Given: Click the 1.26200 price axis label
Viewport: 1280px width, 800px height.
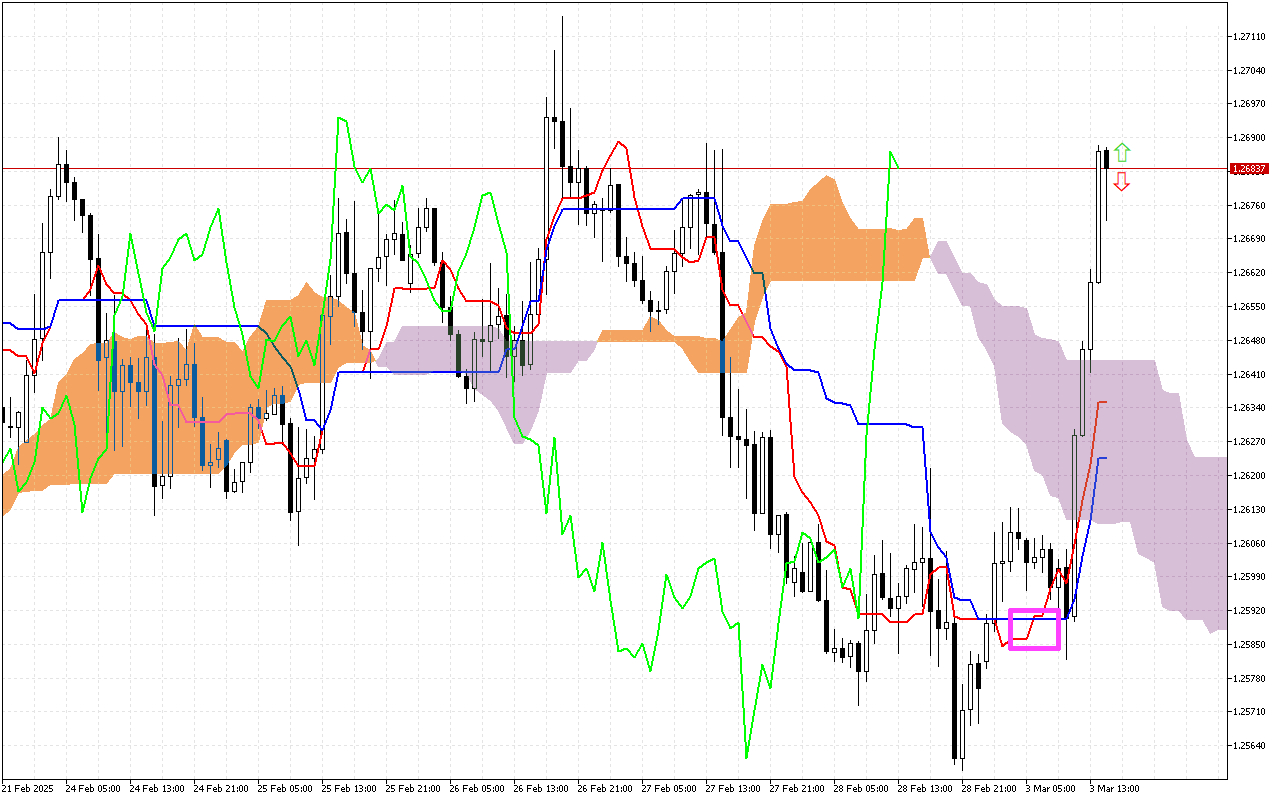Looking at the screenshot, I should (x=1250, y=476).
